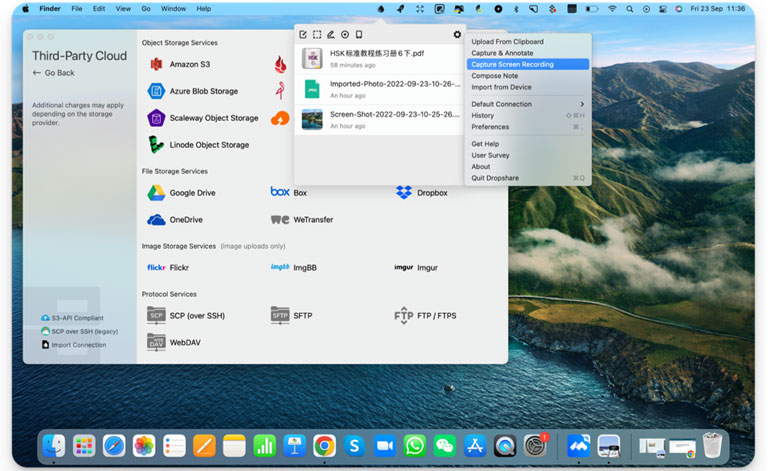The image size is (768, 471).
Task: Open Screen-Shot upload entry
Action: point(380,119)
